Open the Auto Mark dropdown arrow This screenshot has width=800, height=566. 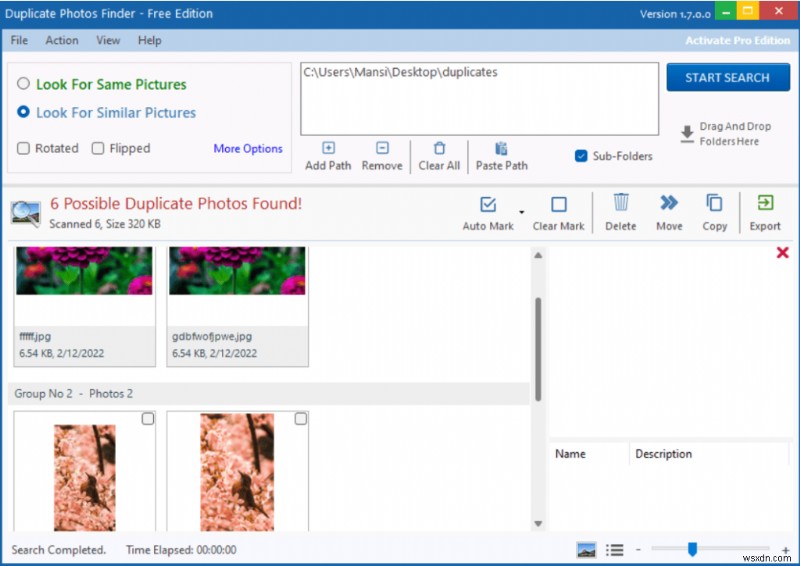[x=521, y=211]
